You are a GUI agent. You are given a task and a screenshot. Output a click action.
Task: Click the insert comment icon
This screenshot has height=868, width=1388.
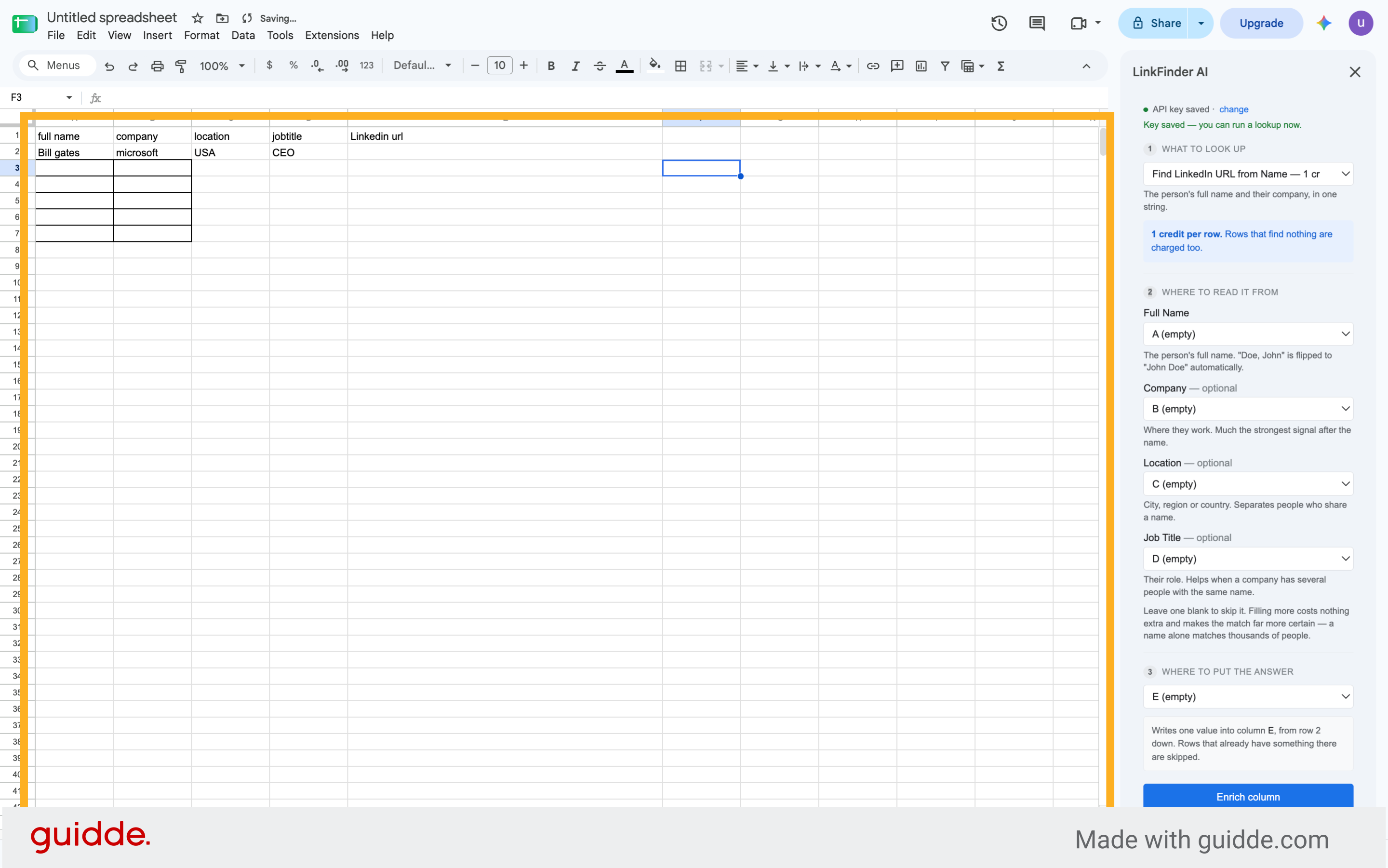[x=897, y=66]
